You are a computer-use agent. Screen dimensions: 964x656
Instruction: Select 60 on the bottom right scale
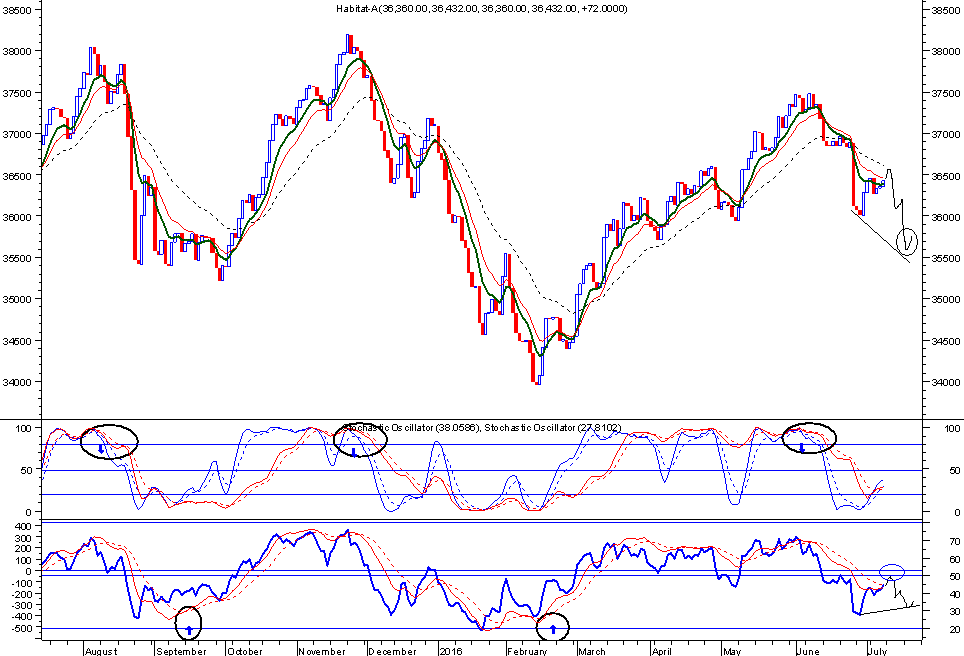pyautogui.click(x=955, y=559)
